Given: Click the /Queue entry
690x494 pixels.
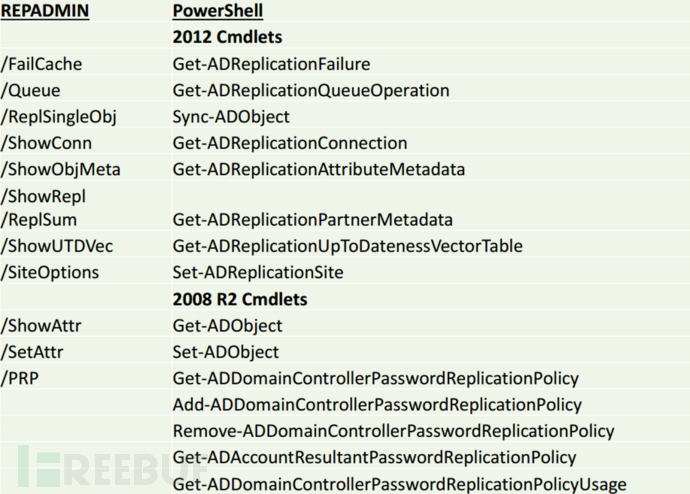Looking at the screenshot, I should pos(30,91).
